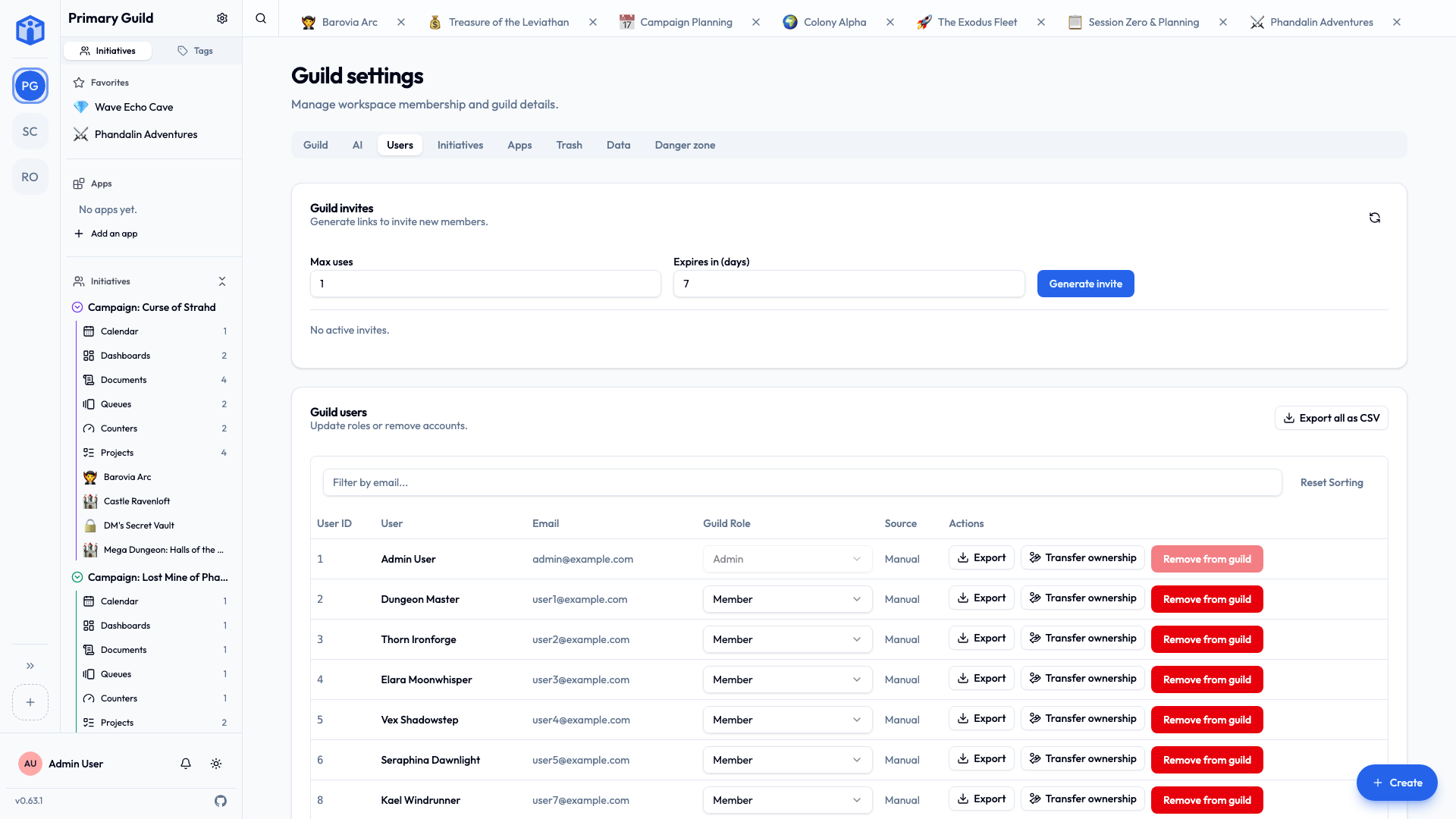The image size is (1456, 819).
Task: Open the search magnifier icon
Action: coord(261,18)
